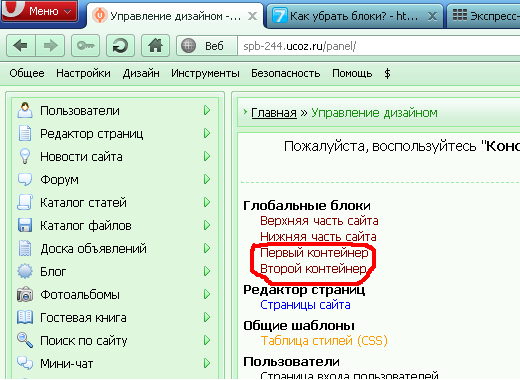Viewport: 520px width, 380px height.
Task: Open the Дизайн menu
Action: tap(141, 73)
